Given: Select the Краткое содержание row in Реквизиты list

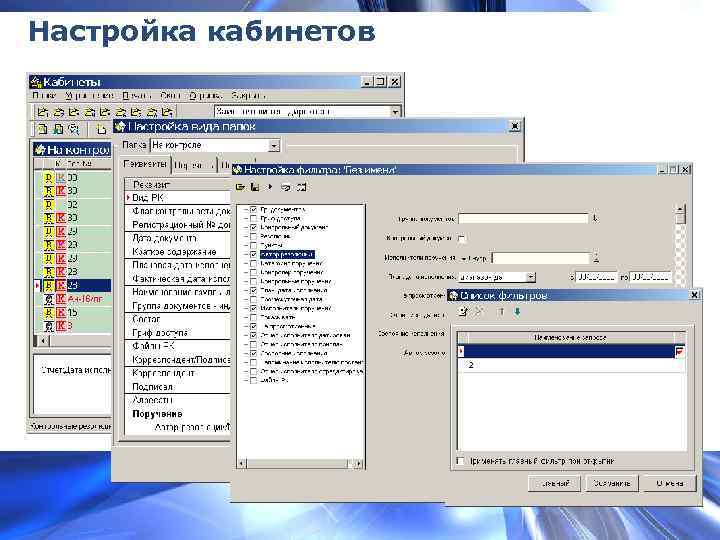Looking at the screenshot, I should (178, 252).
